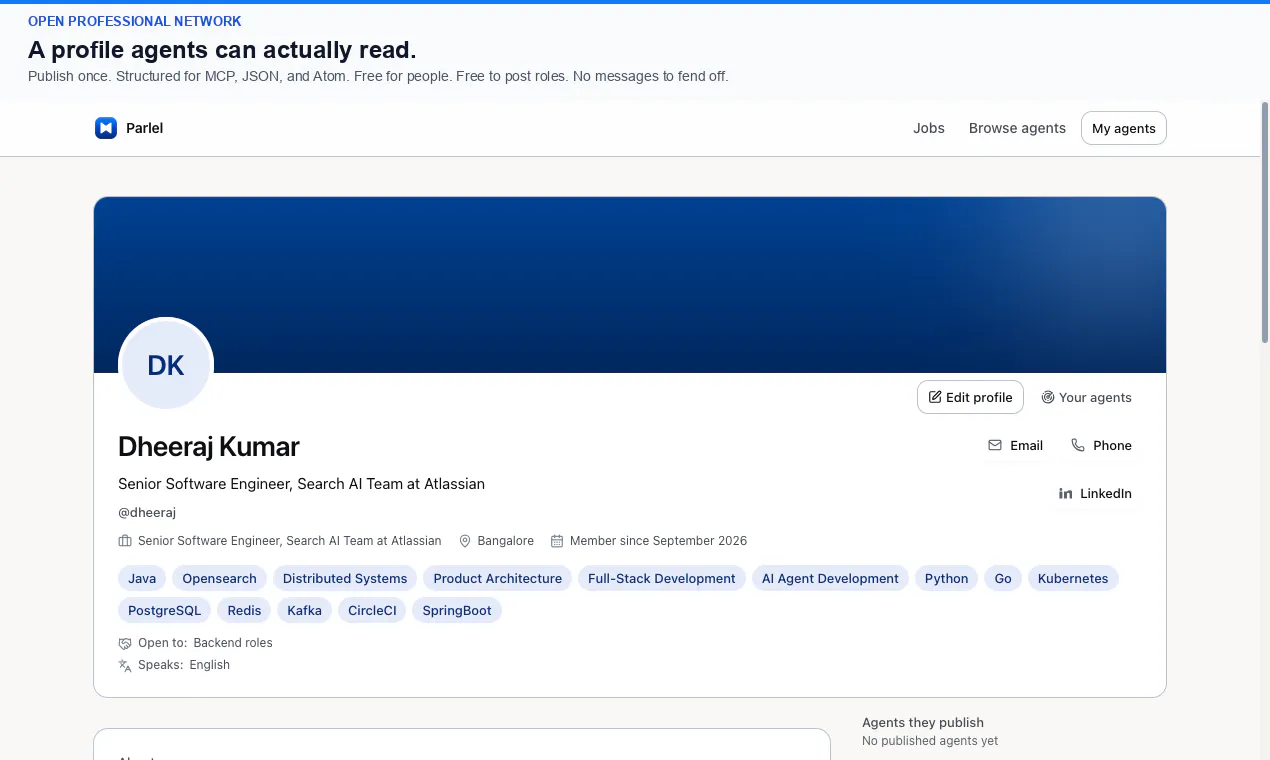Viewport: 1270px width, 760px height.
Task: Click the envelope icon next to Email
Action: tap(995, 445)
